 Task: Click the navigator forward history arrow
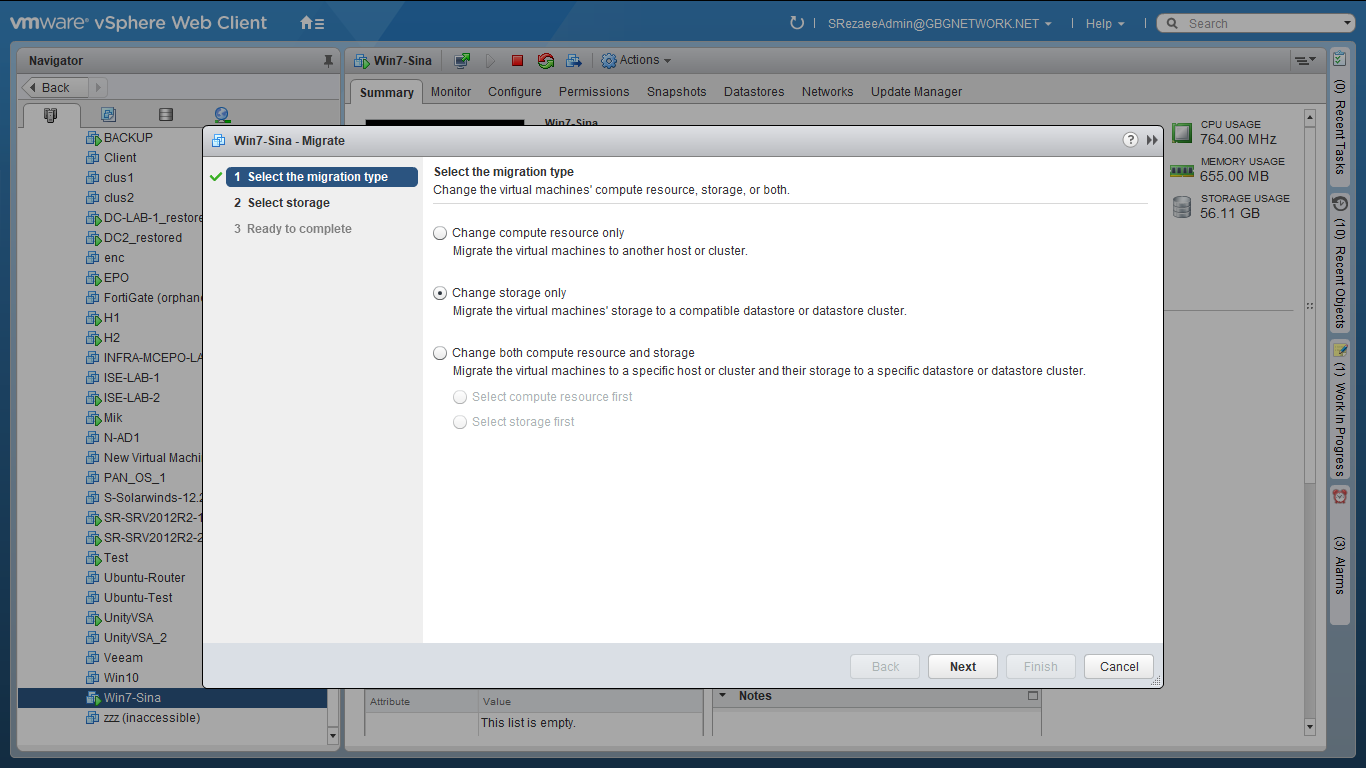(98, 88)
